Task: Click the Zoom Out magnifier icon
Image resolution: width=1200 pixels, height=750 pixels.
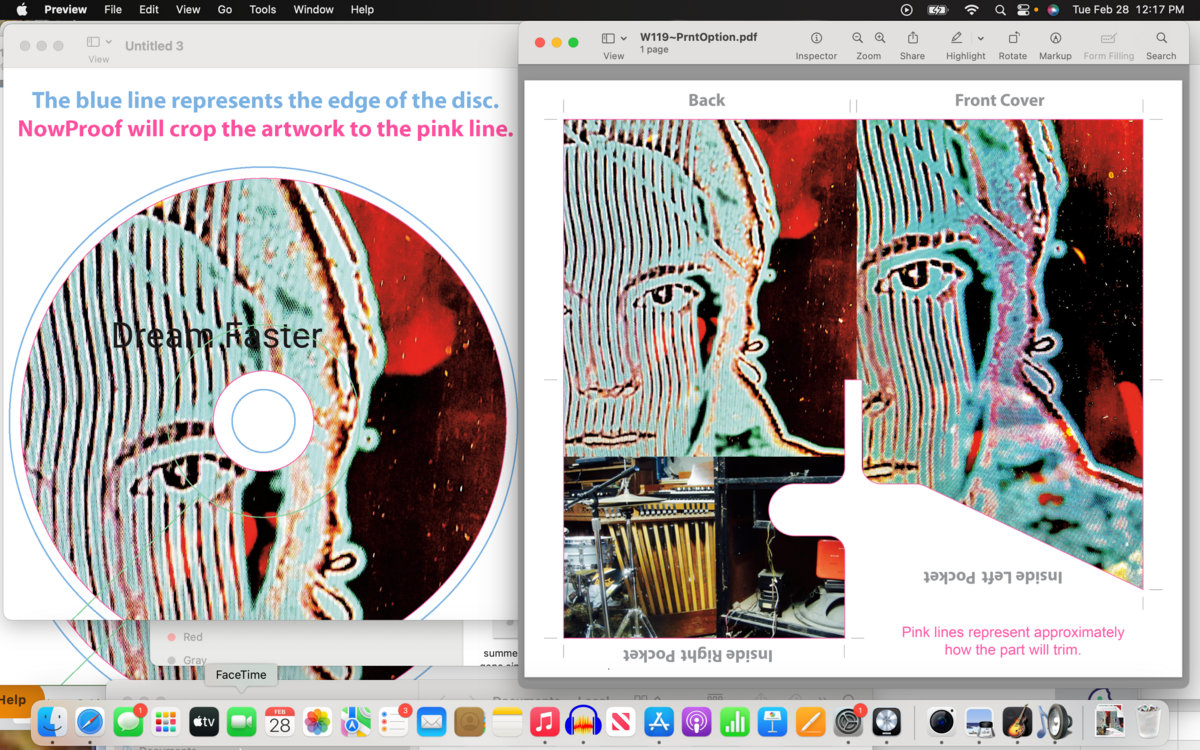Action: (x=858, y=38)
